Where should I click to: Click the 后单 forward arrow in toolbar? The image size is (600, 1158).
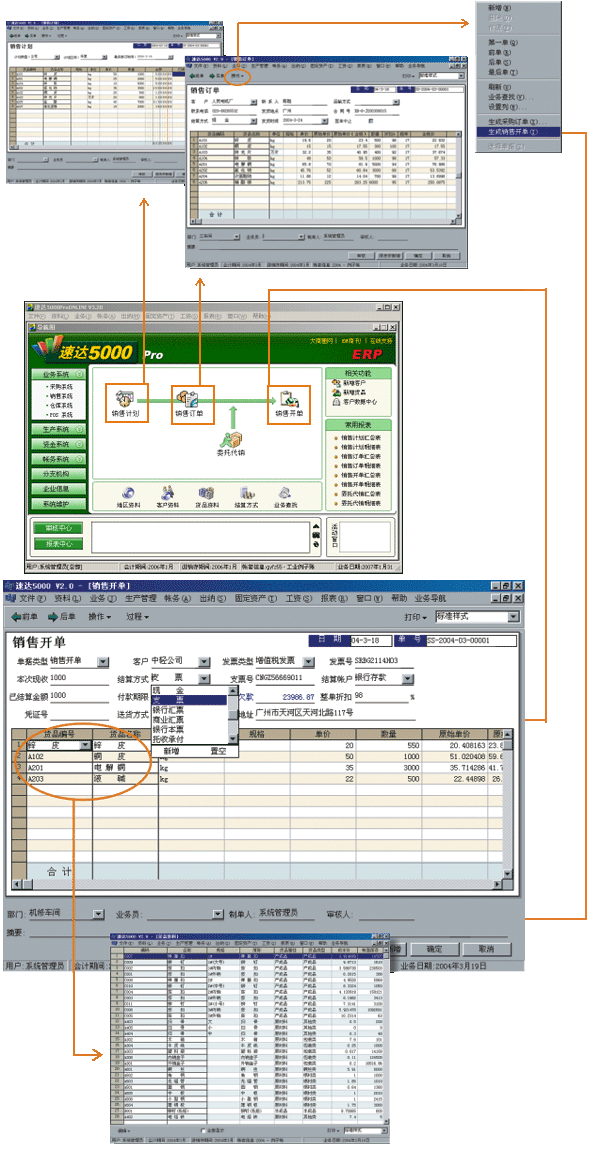62,617
